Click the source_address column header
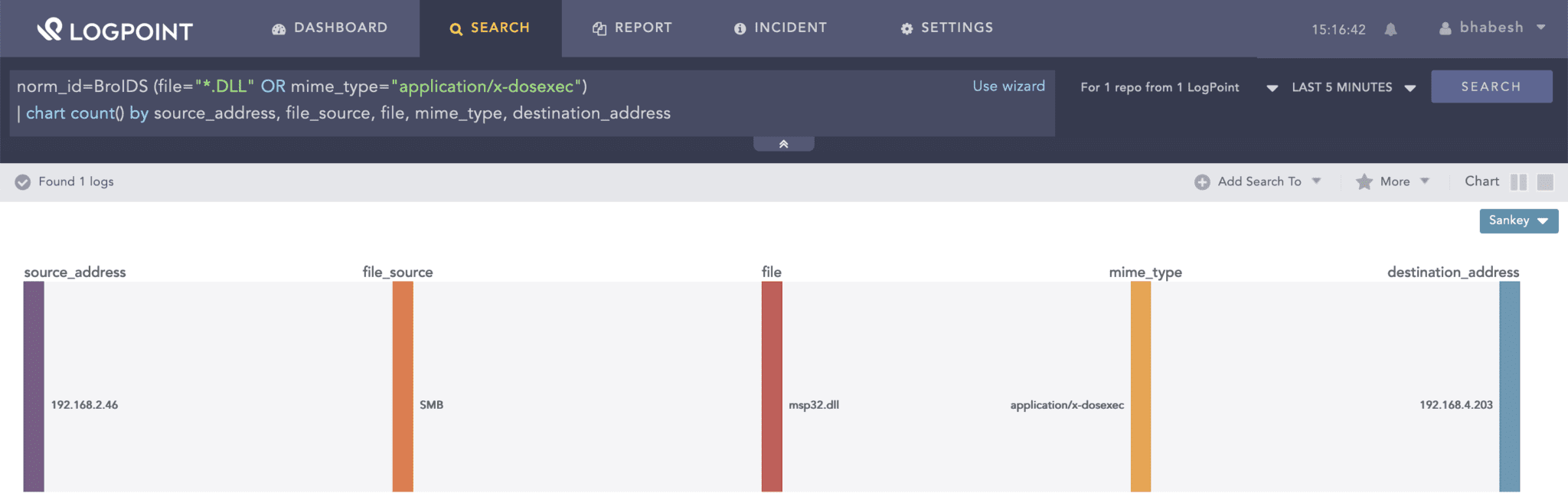Image resolution: width=1568 pixels, height=493 pixels. 75,272
